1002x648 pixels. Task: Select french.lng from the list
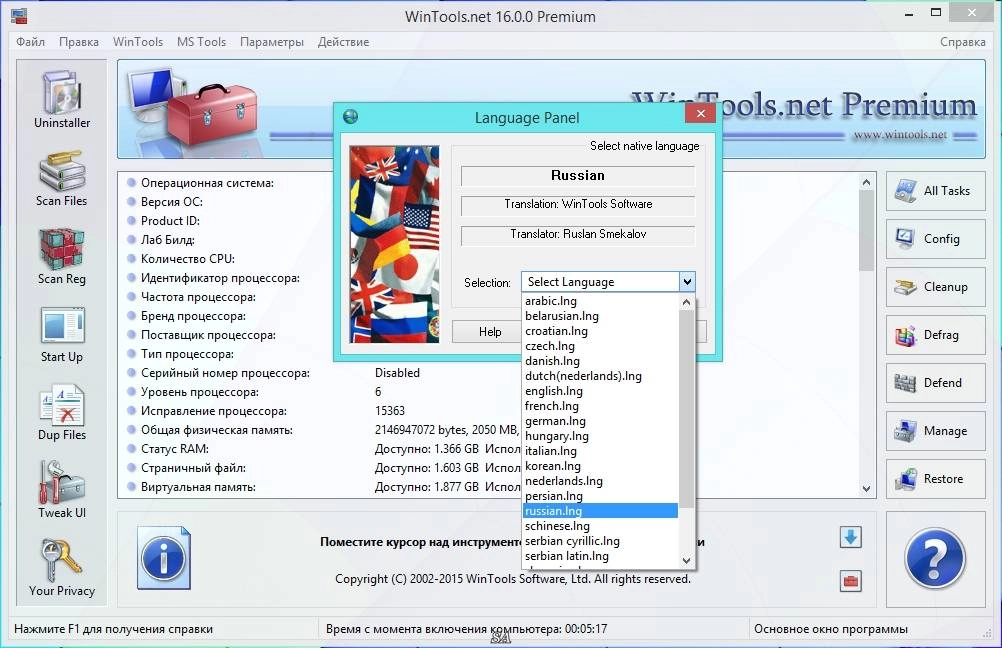[600, 406]
